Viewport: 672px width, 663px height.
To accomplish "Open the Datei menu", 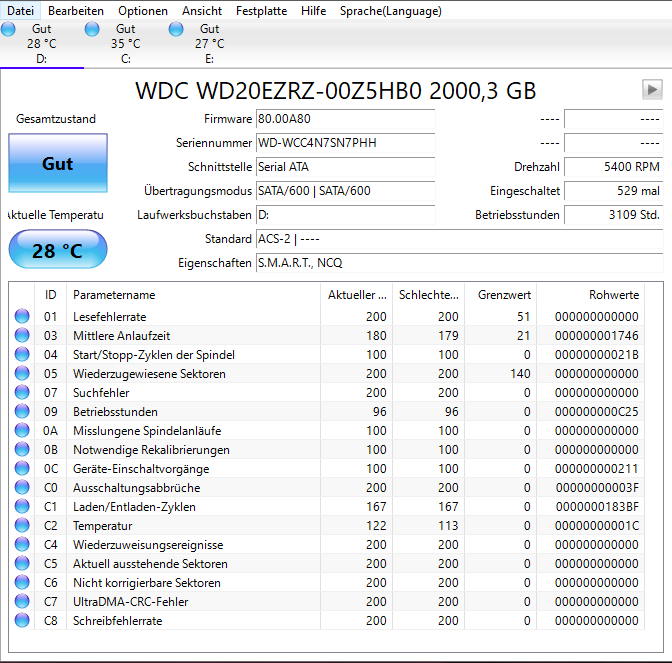I will [21, 11].
